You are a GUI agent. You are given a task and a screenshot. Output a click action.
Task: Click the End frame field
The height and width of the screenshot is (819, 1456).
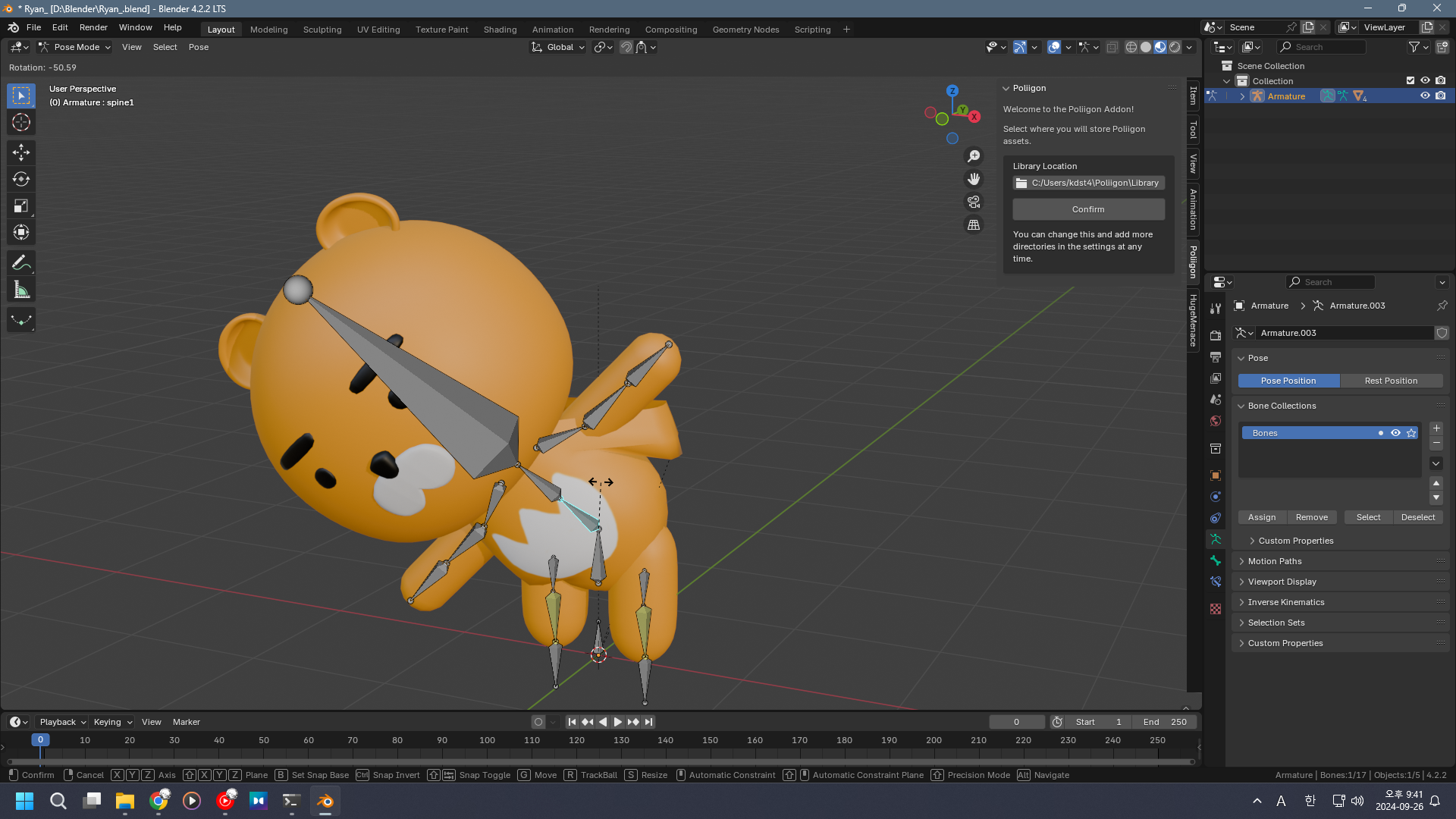click(1165, 722)
